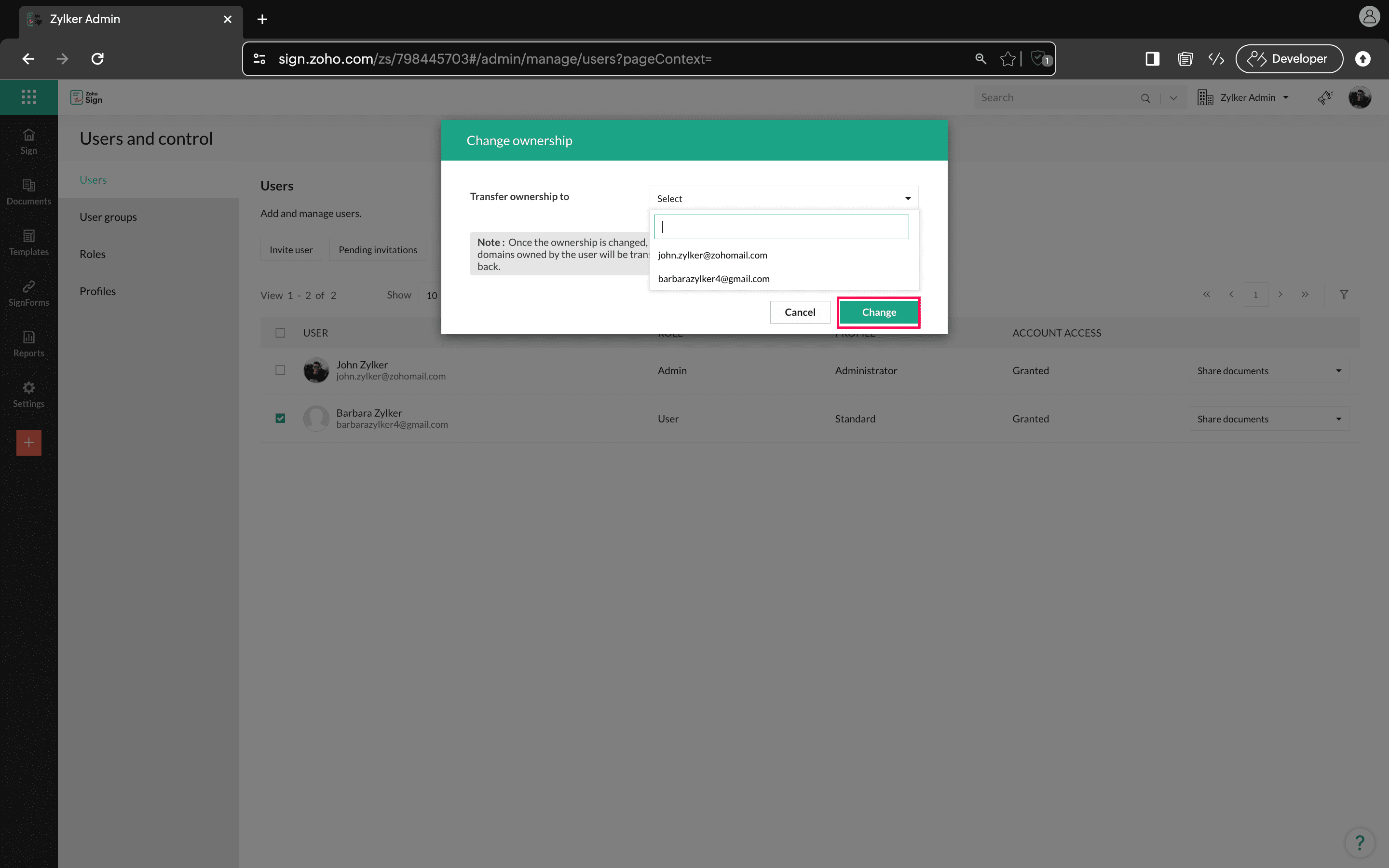Open the announcements megaphone icon
The width and height of the screenshot is (1389, 868).
1325,97
